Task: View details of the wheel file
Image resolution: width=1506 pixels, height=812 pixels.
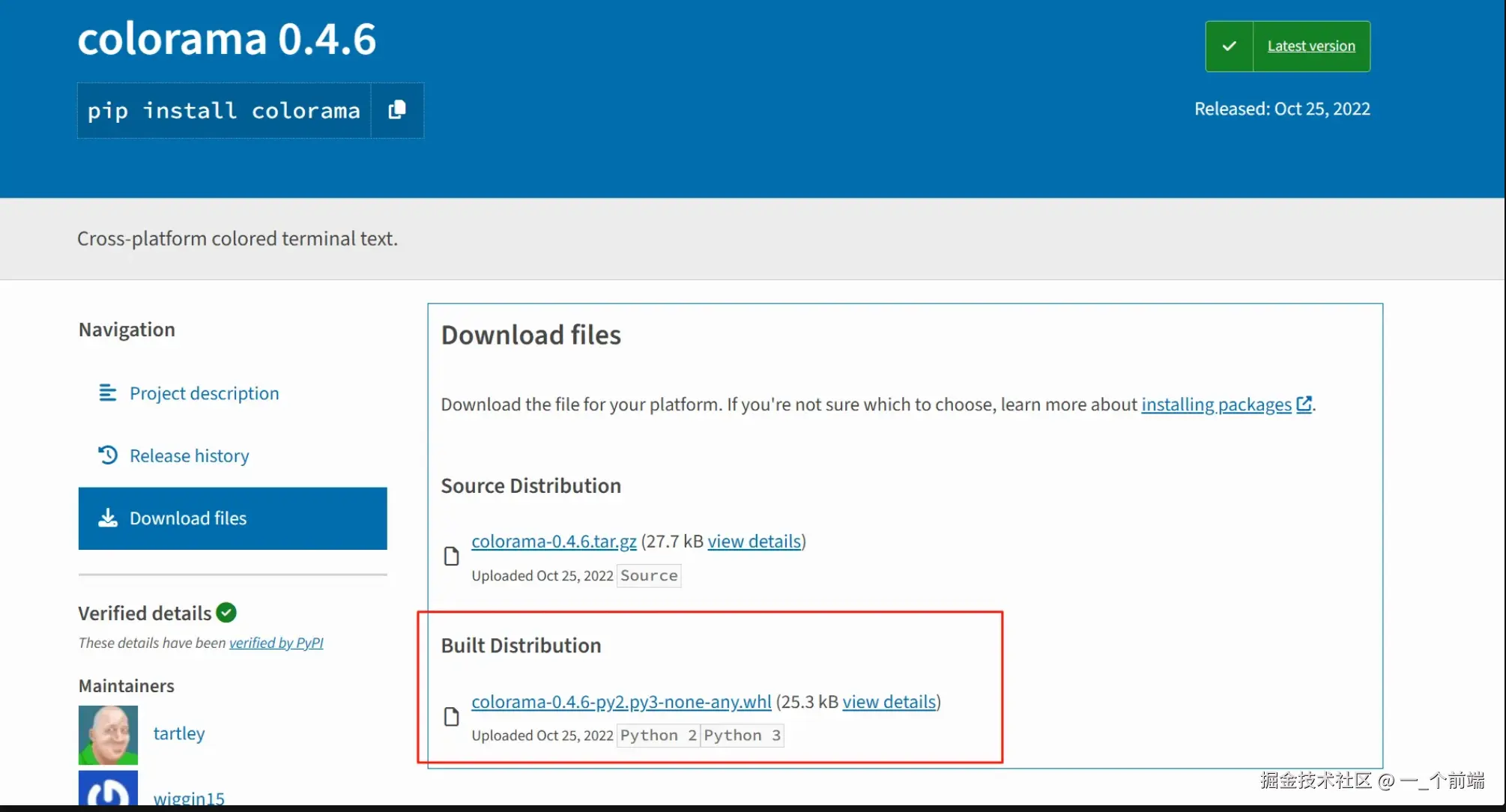Action: coord(889,702)
